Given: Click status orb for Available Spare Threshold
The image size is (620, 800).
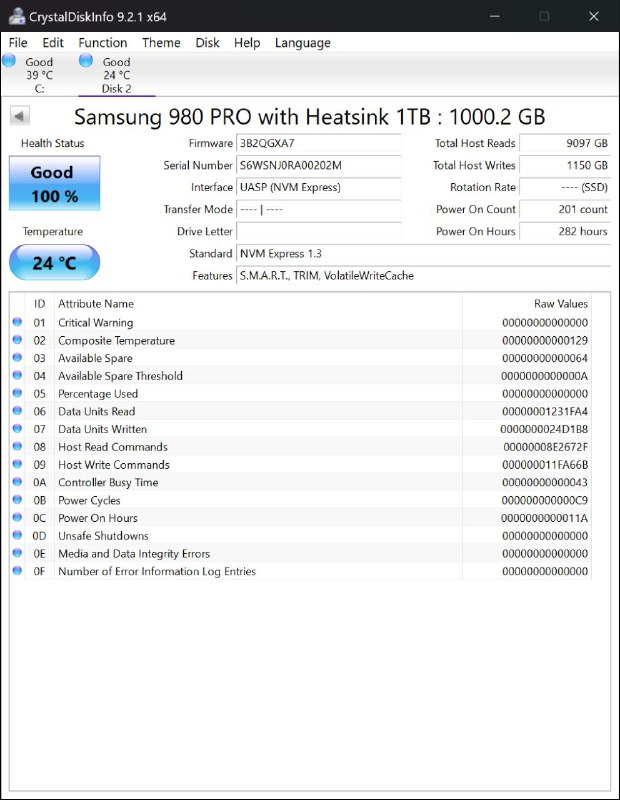Looking at the screenshot, I should (17, 375).
